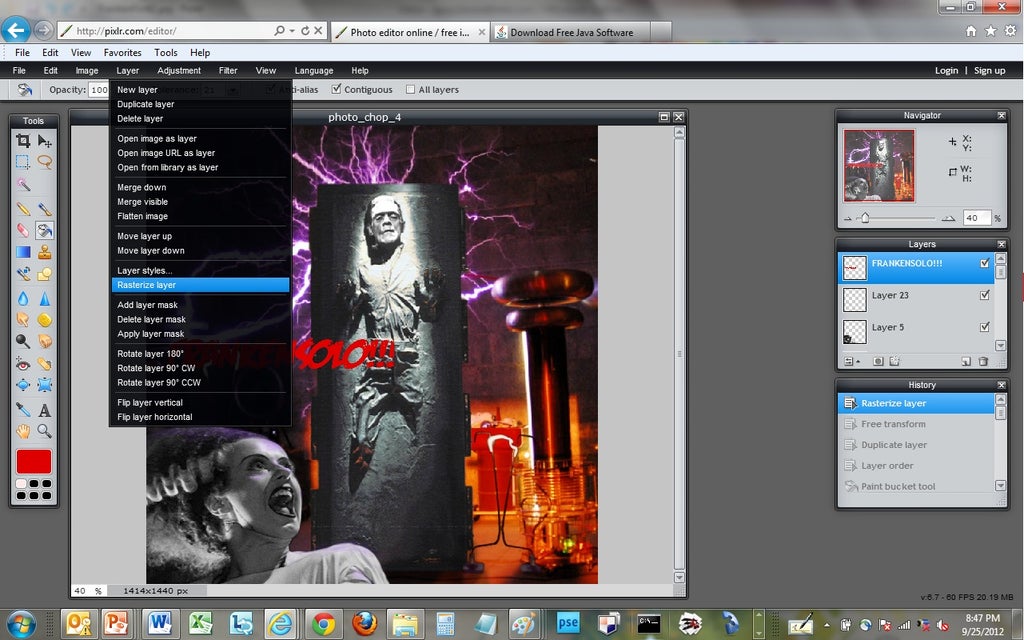The width and height of the screenshot is (1024, 640).
Task: Select the Crop tool
Action: (x=23, y=140)
